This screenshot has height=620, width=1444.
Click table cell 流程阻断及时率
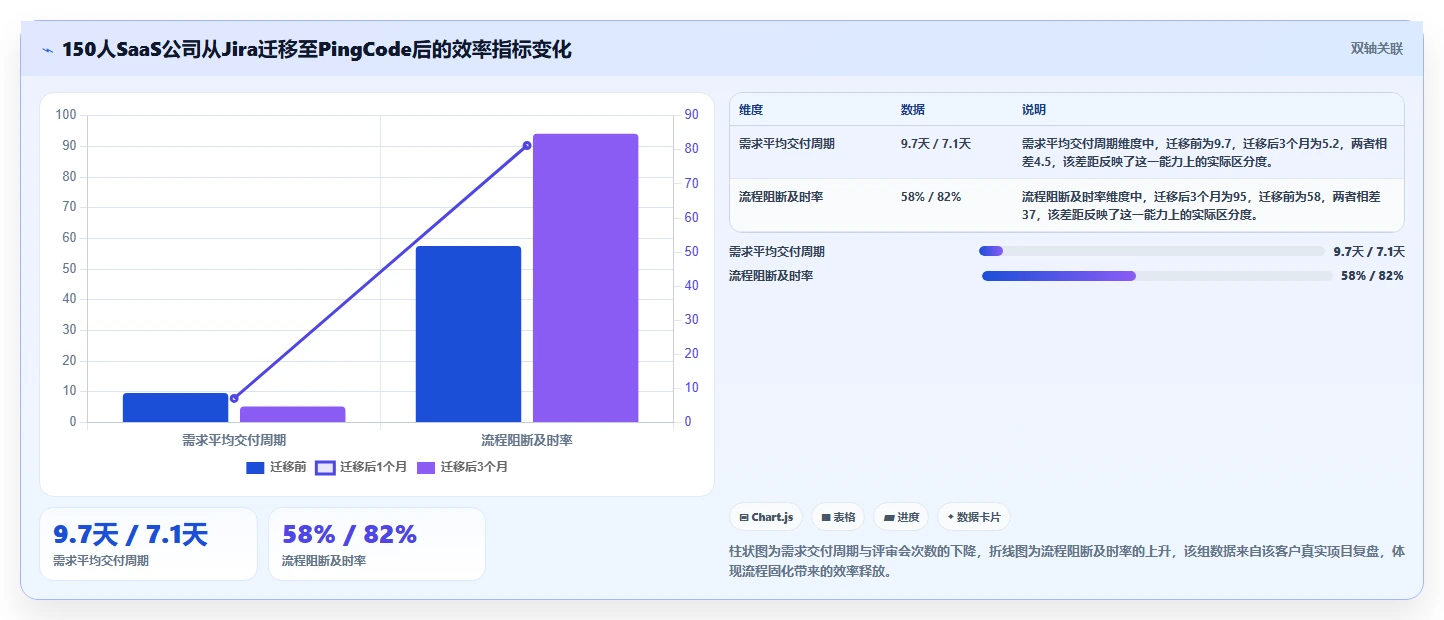[x=781, y=197]
